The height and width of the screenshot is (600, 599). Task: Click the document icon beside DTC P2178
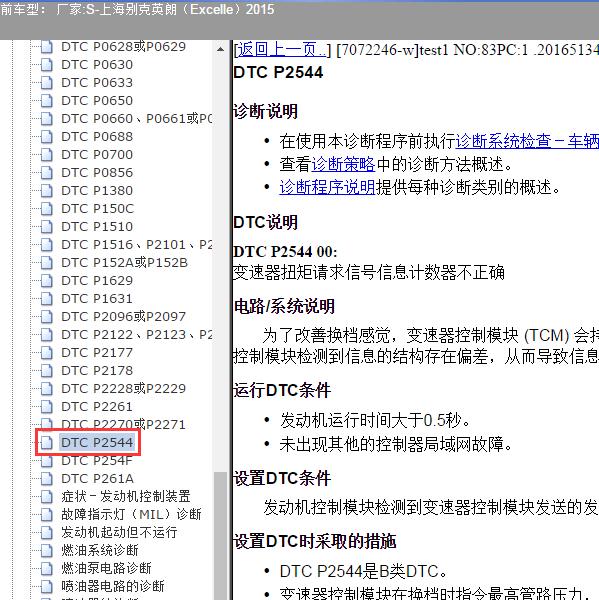point(46,370)
